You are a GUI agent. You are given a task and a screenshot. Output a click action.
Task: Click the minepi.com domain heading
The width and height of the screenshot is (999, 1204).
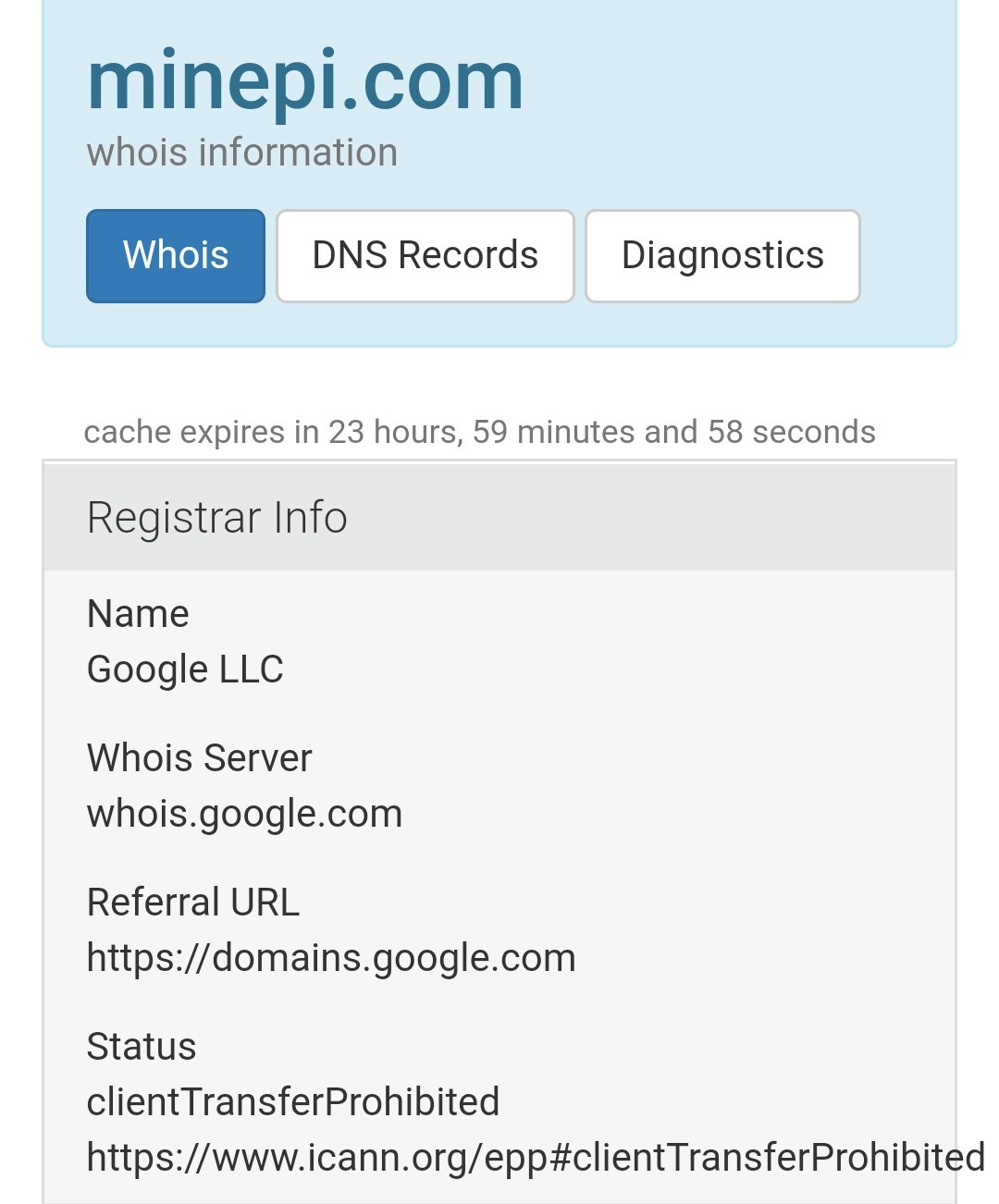305,83
